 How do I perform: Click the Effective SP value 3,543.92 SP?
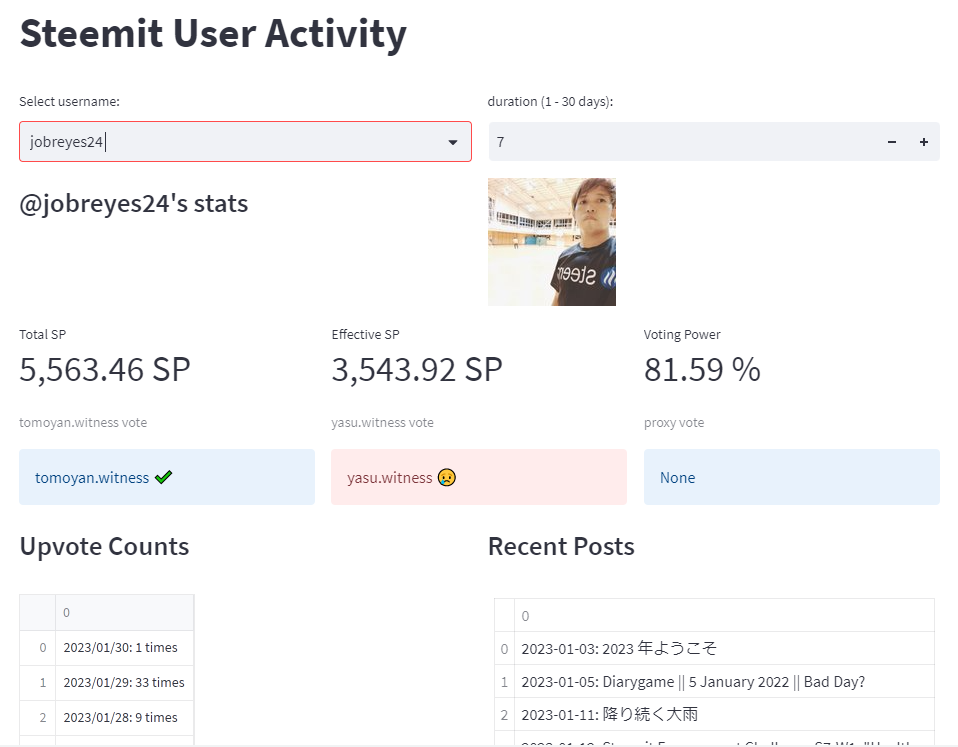tap(417, 370)
